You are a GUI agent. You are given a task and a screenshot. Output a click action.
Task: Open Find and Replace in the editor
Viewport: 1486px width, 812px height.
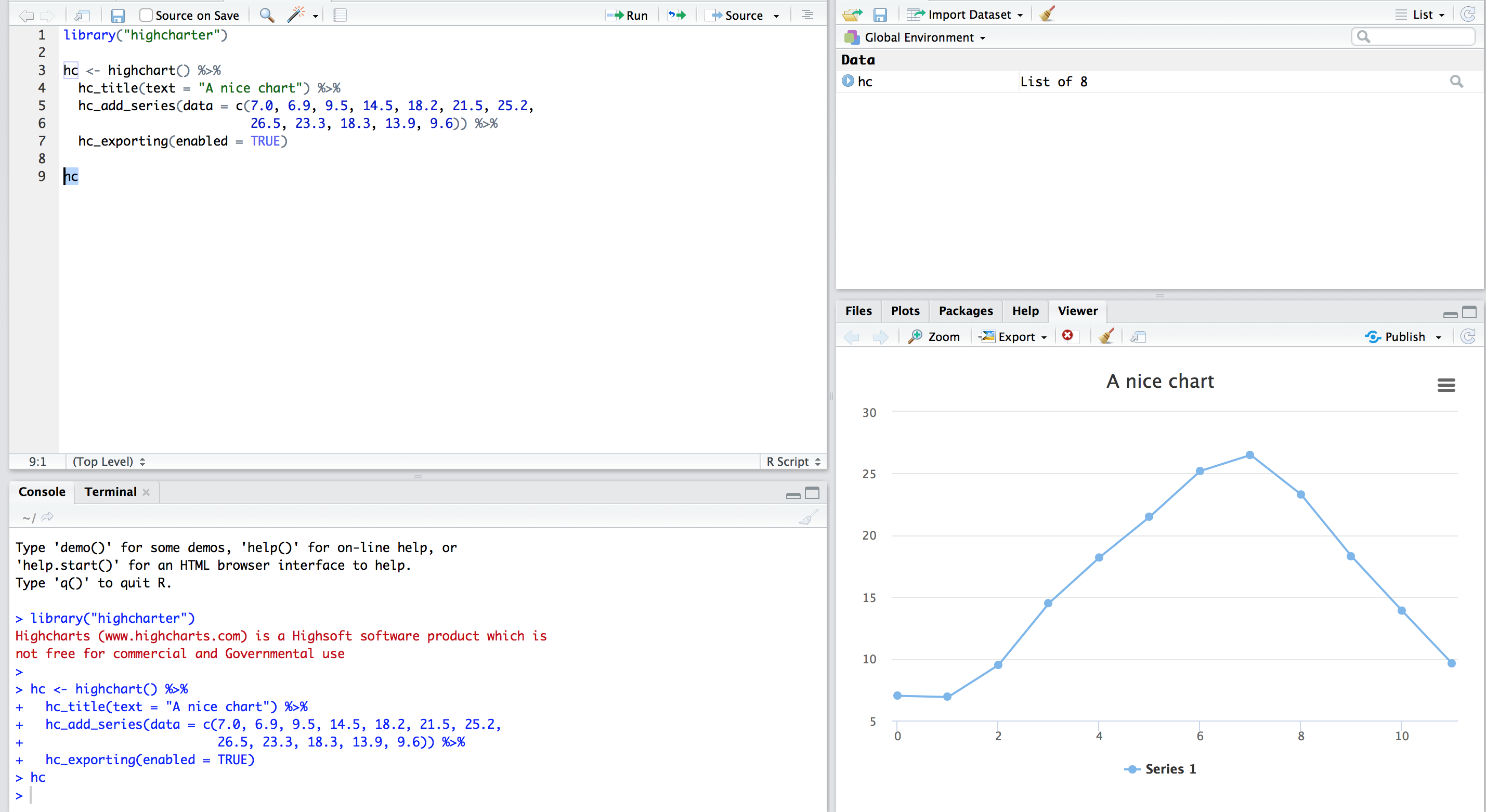[x=266, y=15]
